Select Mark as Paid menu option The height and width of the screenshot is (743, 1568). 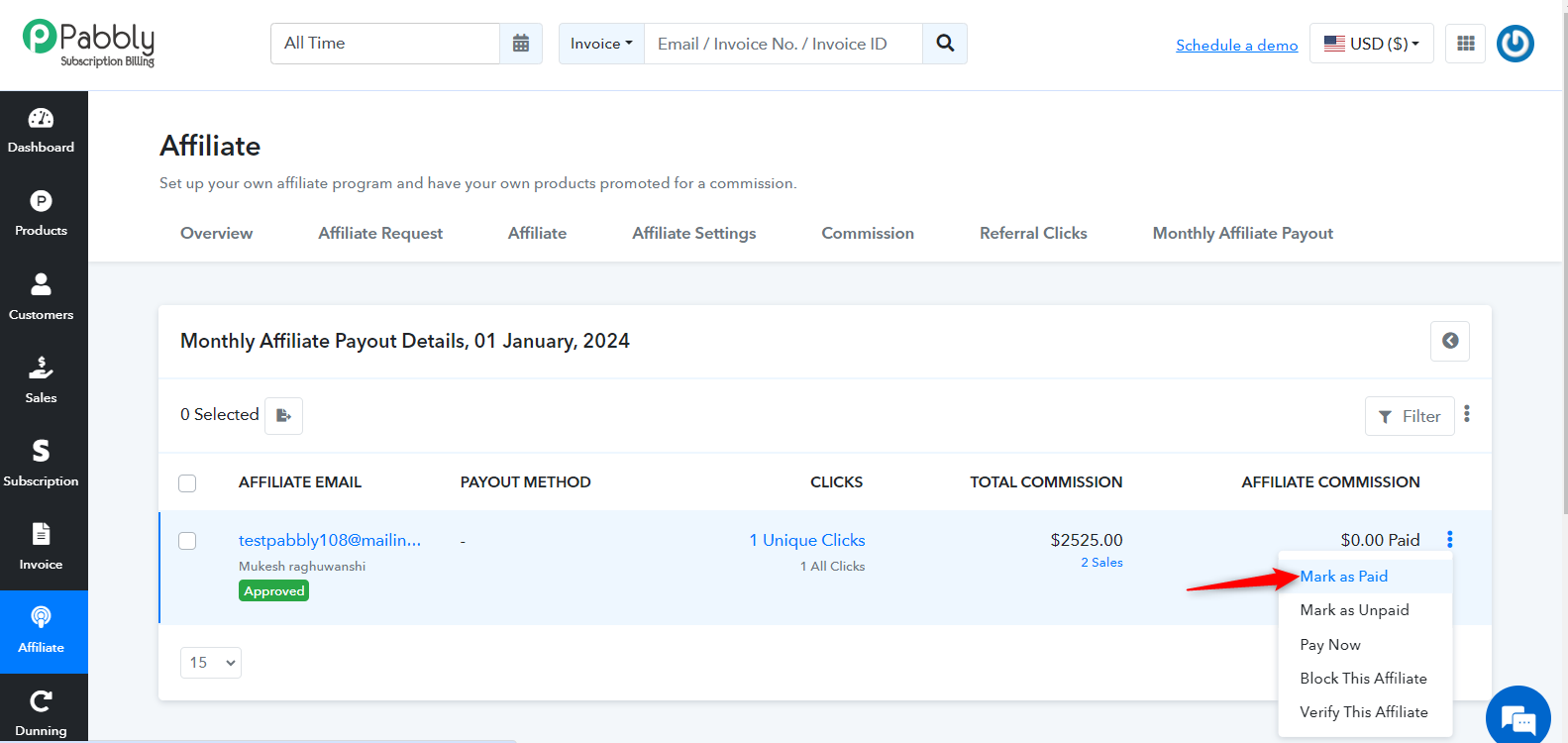click(x=1343, y=577)
